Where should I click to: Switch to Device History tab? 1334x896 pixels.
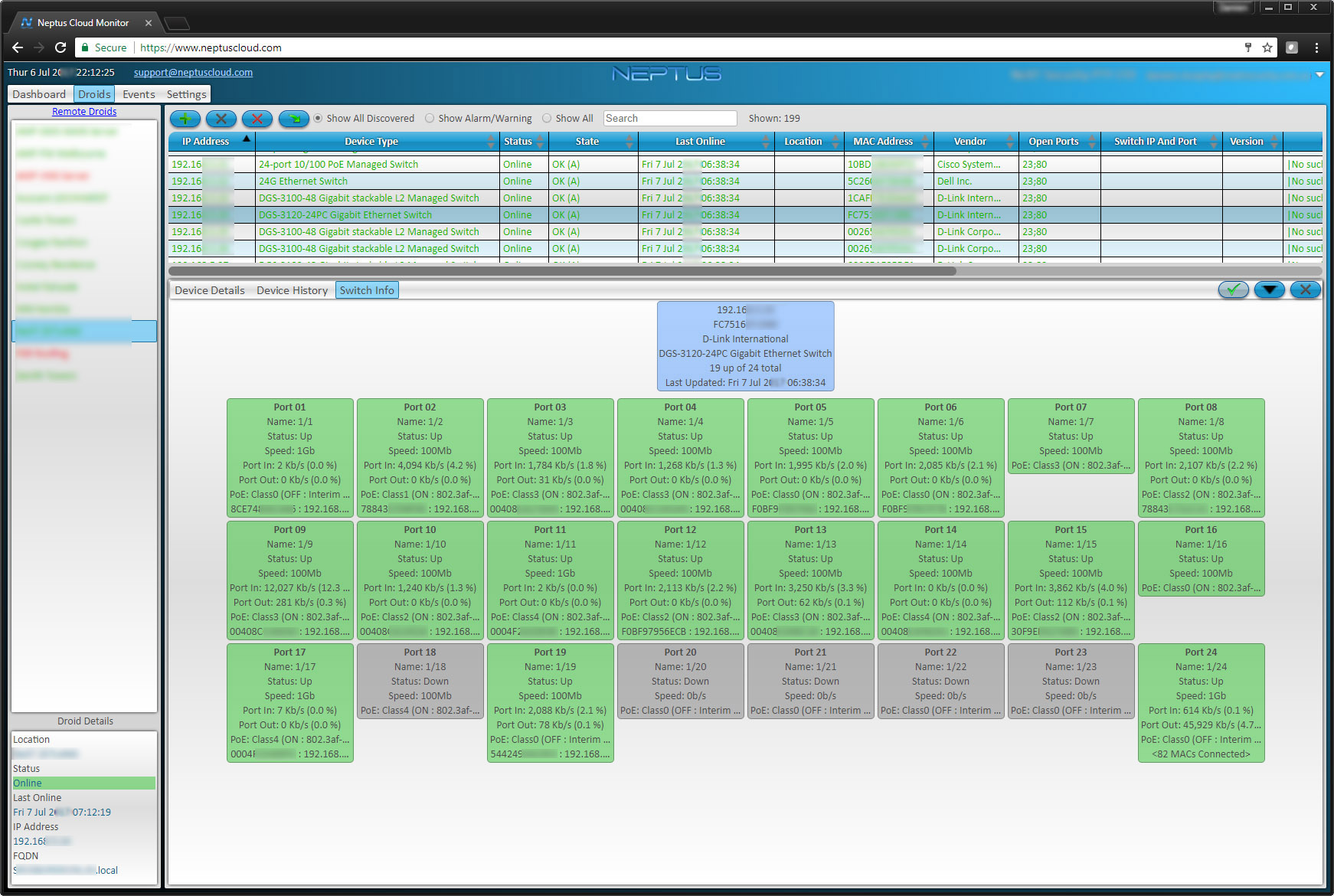click(x=292, y=290)
